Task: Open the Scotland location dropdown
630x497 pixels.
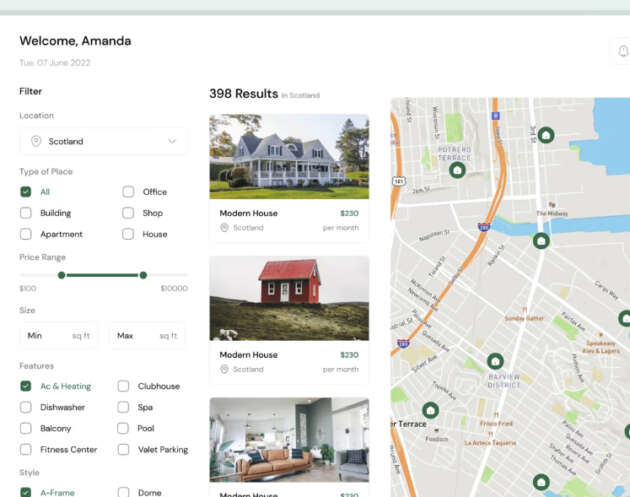Action: pos(103,141)
